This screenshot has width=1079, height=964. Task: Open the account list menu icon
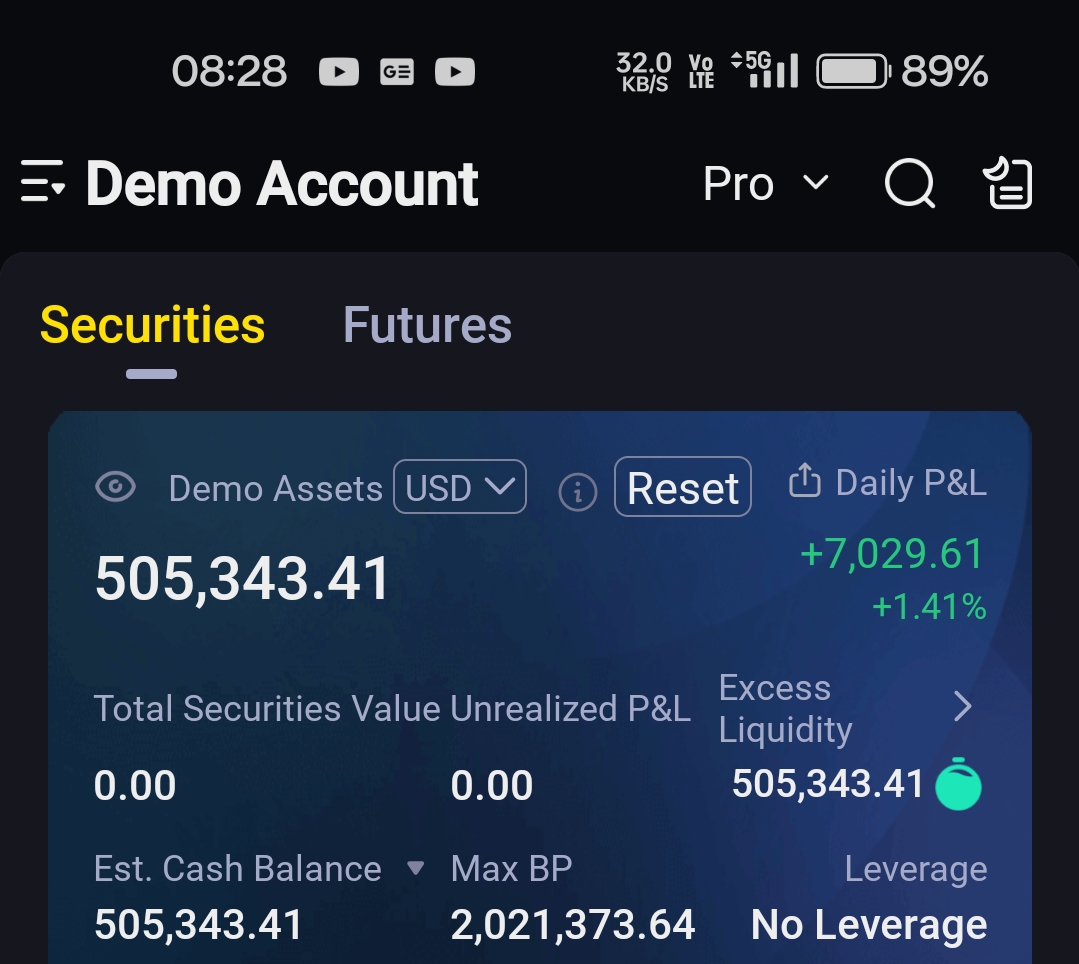click(43, 184)
